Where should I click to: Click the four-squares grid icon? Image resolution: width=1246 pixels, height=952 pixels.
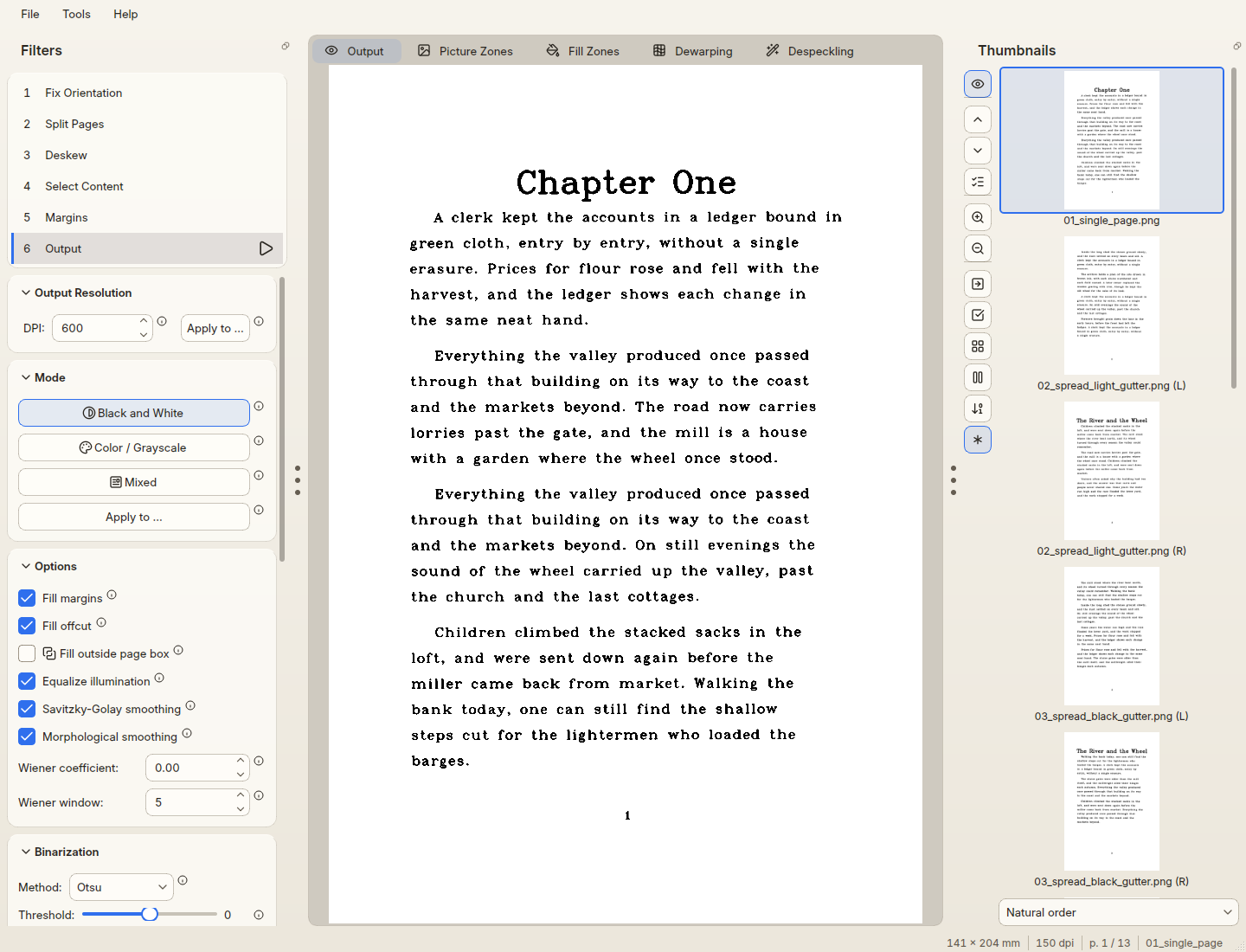tap(978, 346)
